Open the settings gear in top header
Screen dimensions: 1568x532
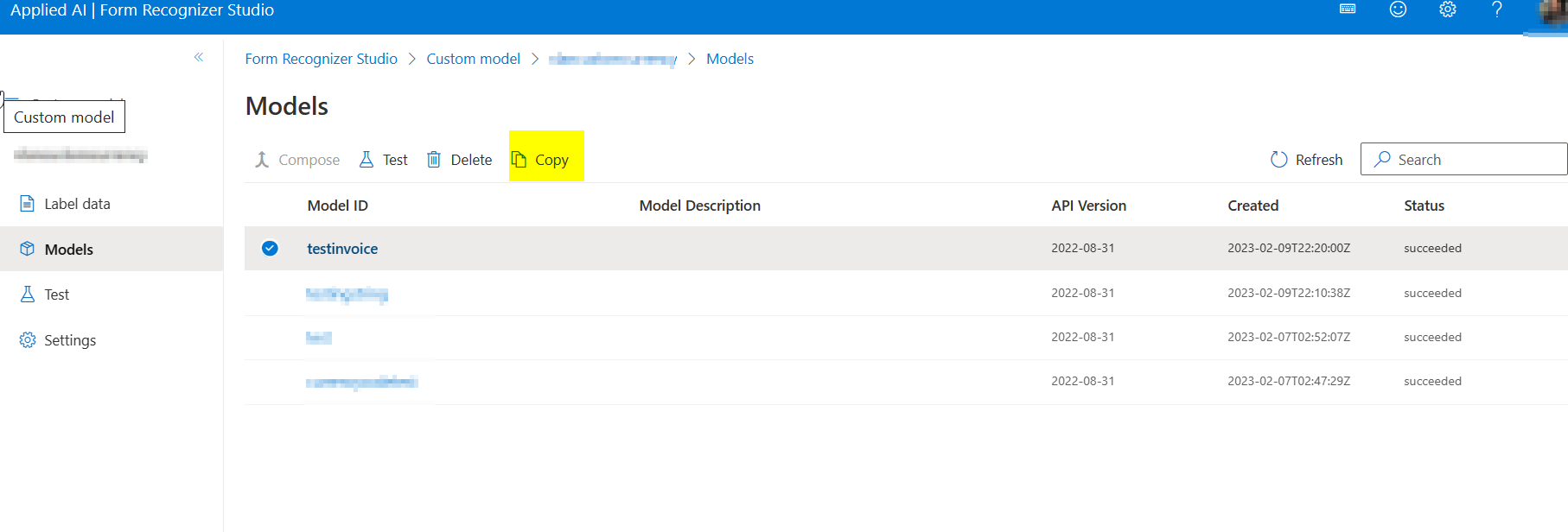click(1448, 9)
